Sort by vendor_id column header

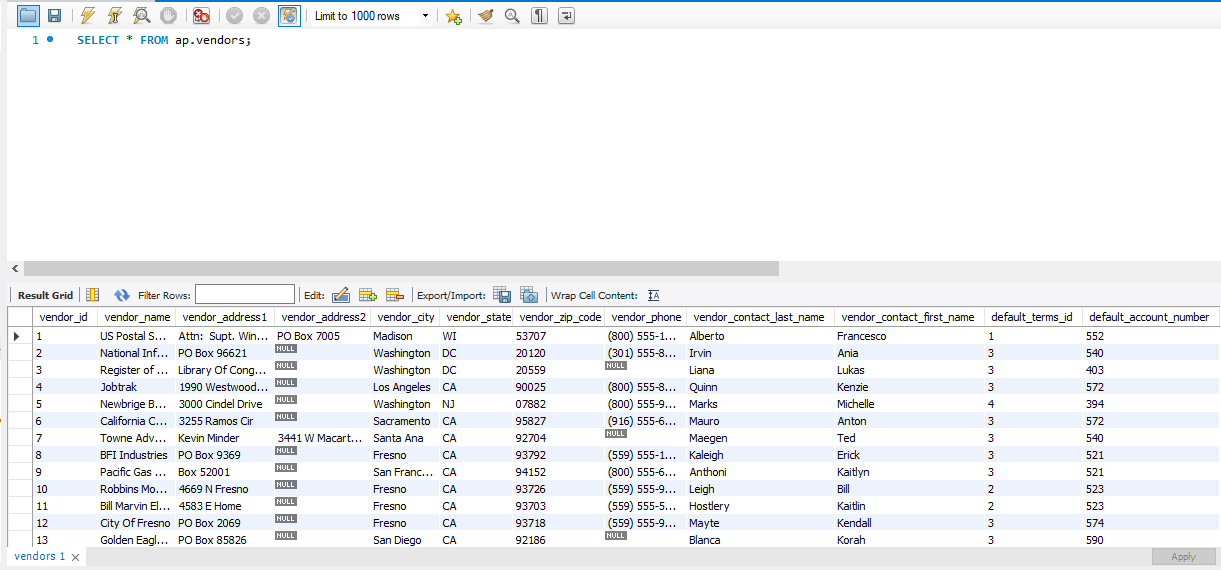63,317
